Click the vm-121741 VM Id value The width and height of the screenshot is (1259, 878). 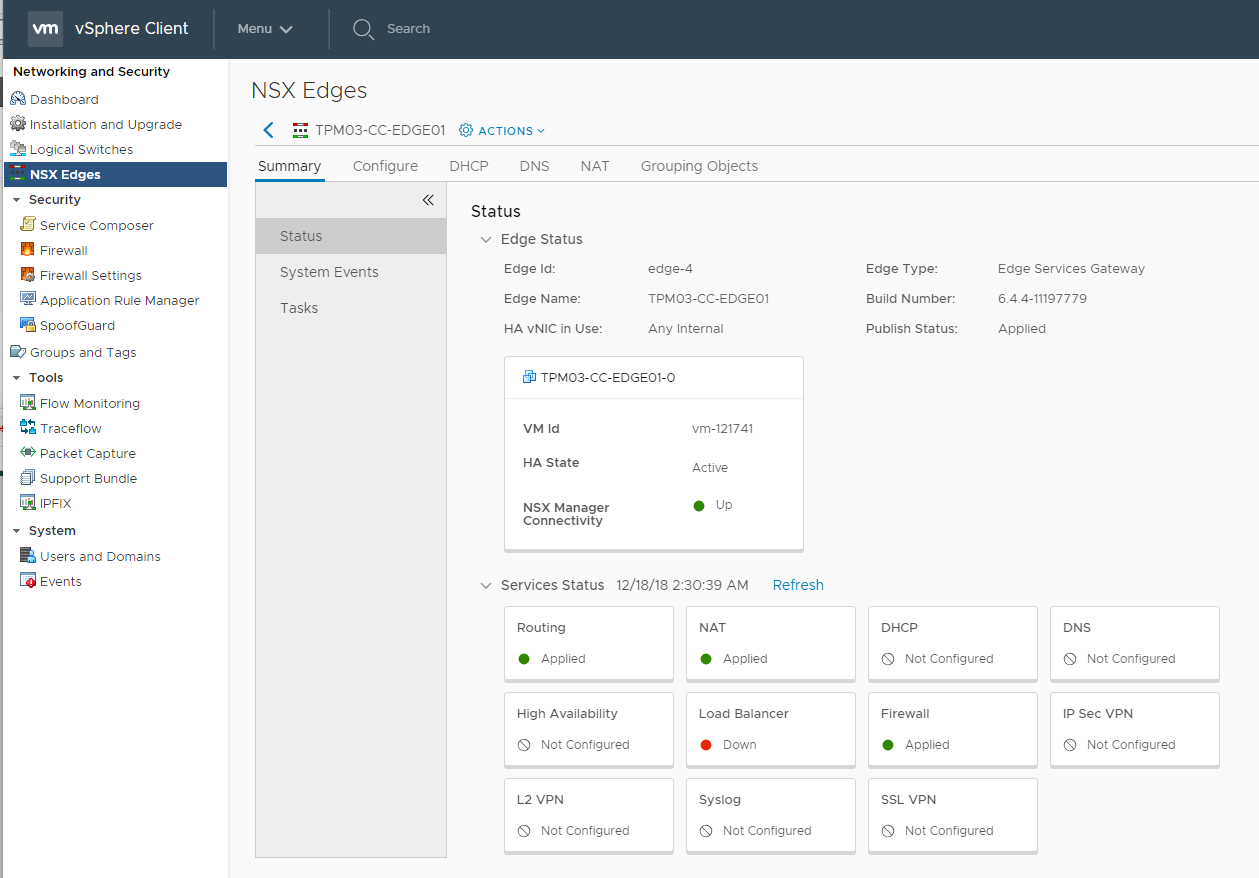(722, 428)
